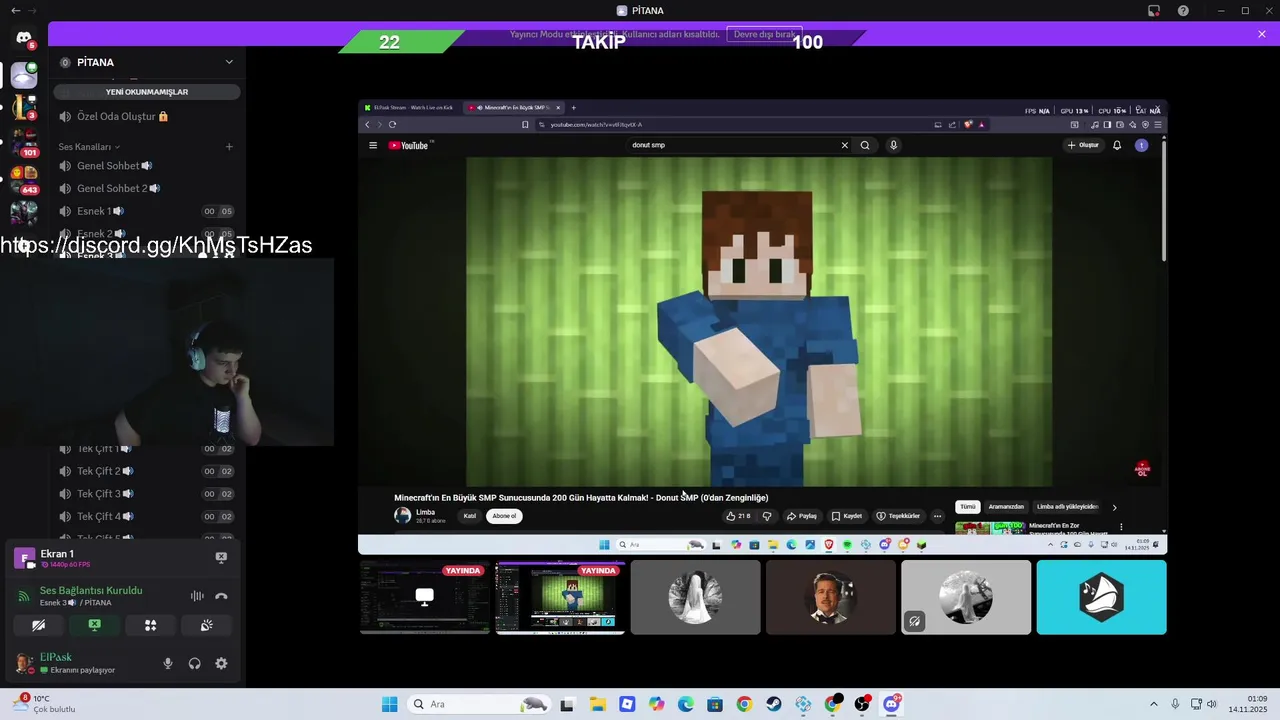Click the YouTube logo in stream

pyautogui.click(x=410, y=145)
